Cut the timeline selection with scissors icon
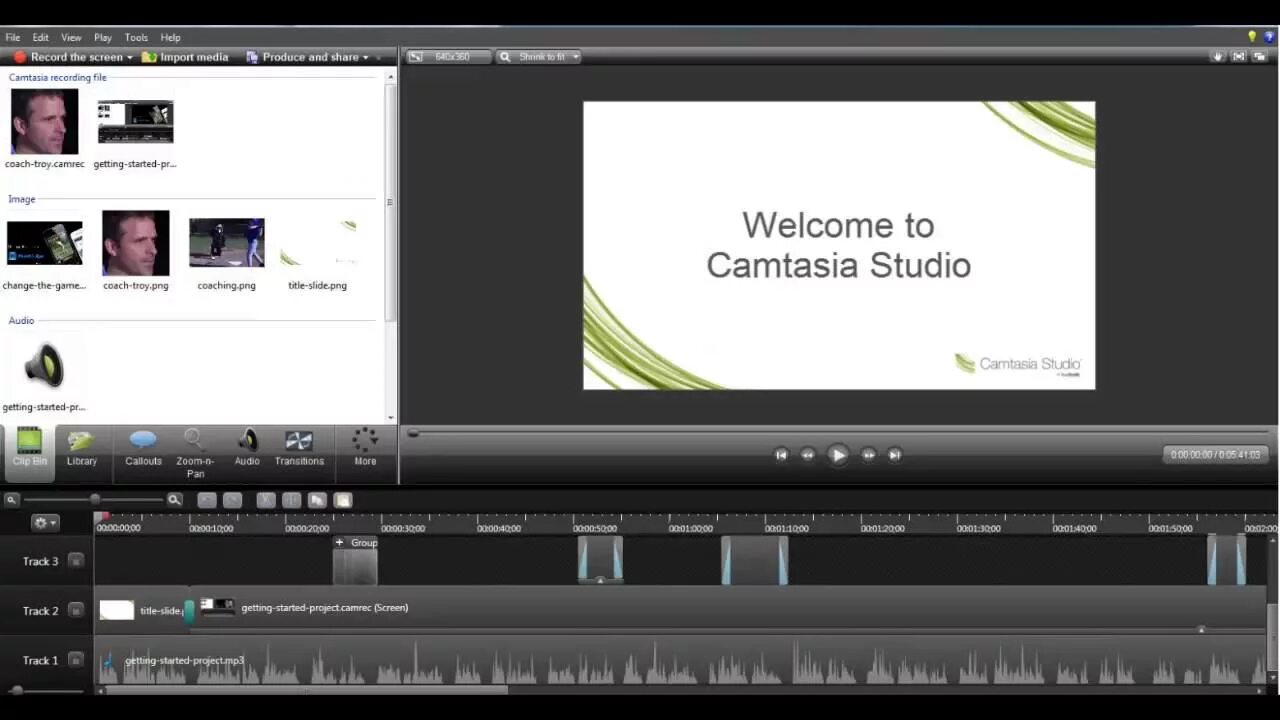This screenshot has height=720, width=1280. point(266,500)
